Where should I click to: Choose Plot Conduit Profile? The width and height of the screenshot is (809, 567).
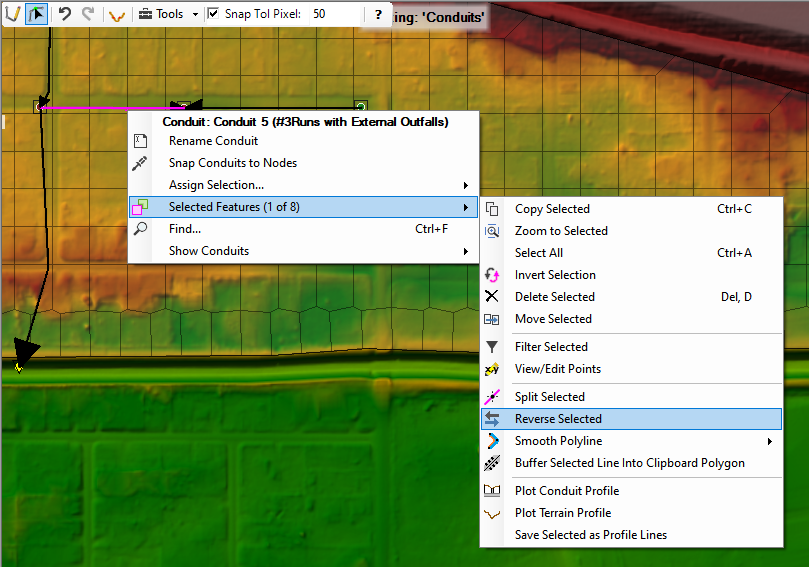pos(566,491)
